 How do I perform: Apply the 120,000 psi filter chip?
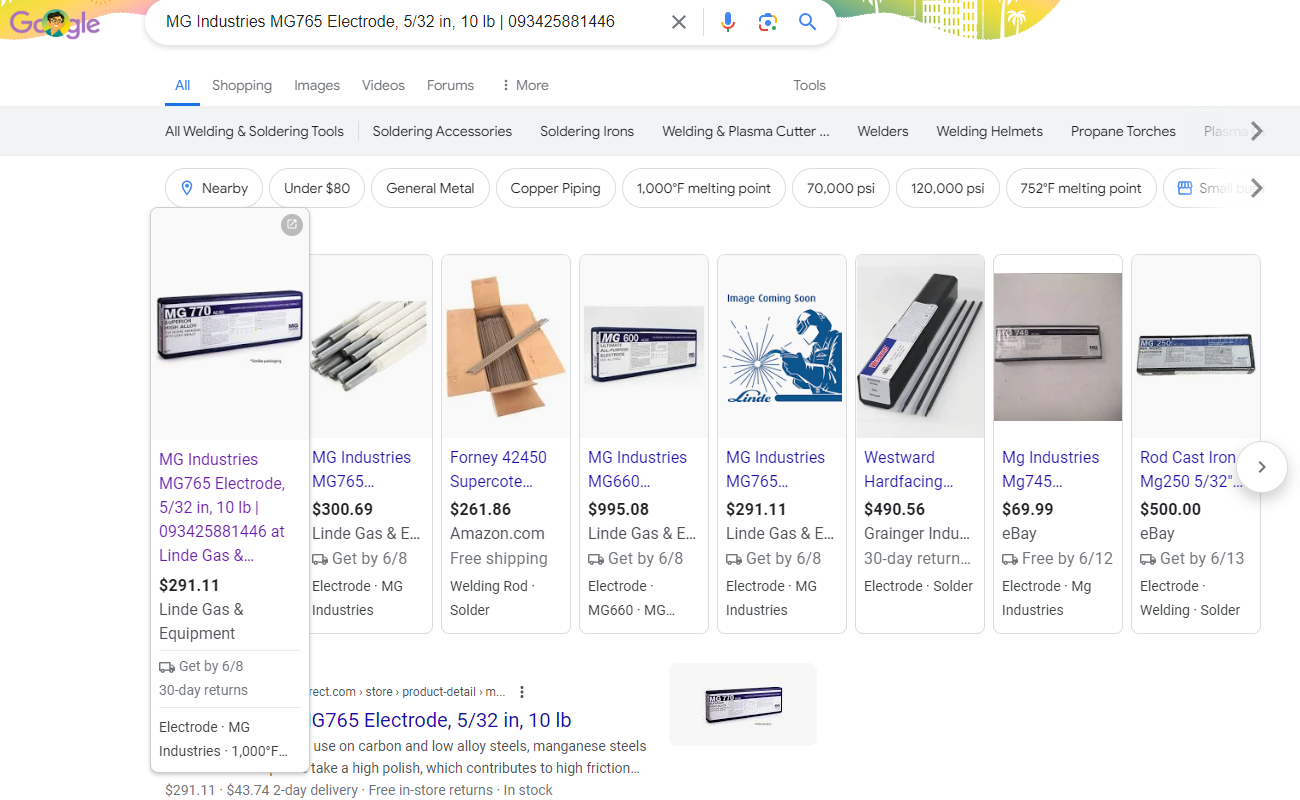[x=948, y=188]
